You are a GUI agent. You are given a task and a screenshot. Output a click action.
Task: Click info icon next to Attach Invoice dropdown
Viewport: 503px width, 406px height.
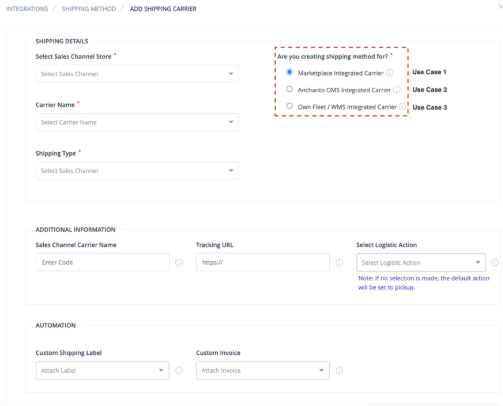(x=339, y=371)
